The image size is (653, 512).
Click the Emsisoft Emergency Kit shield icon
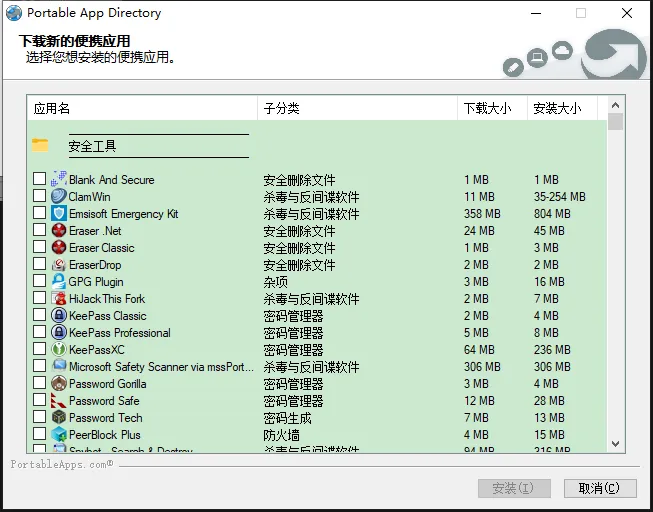tap(59, 213)
